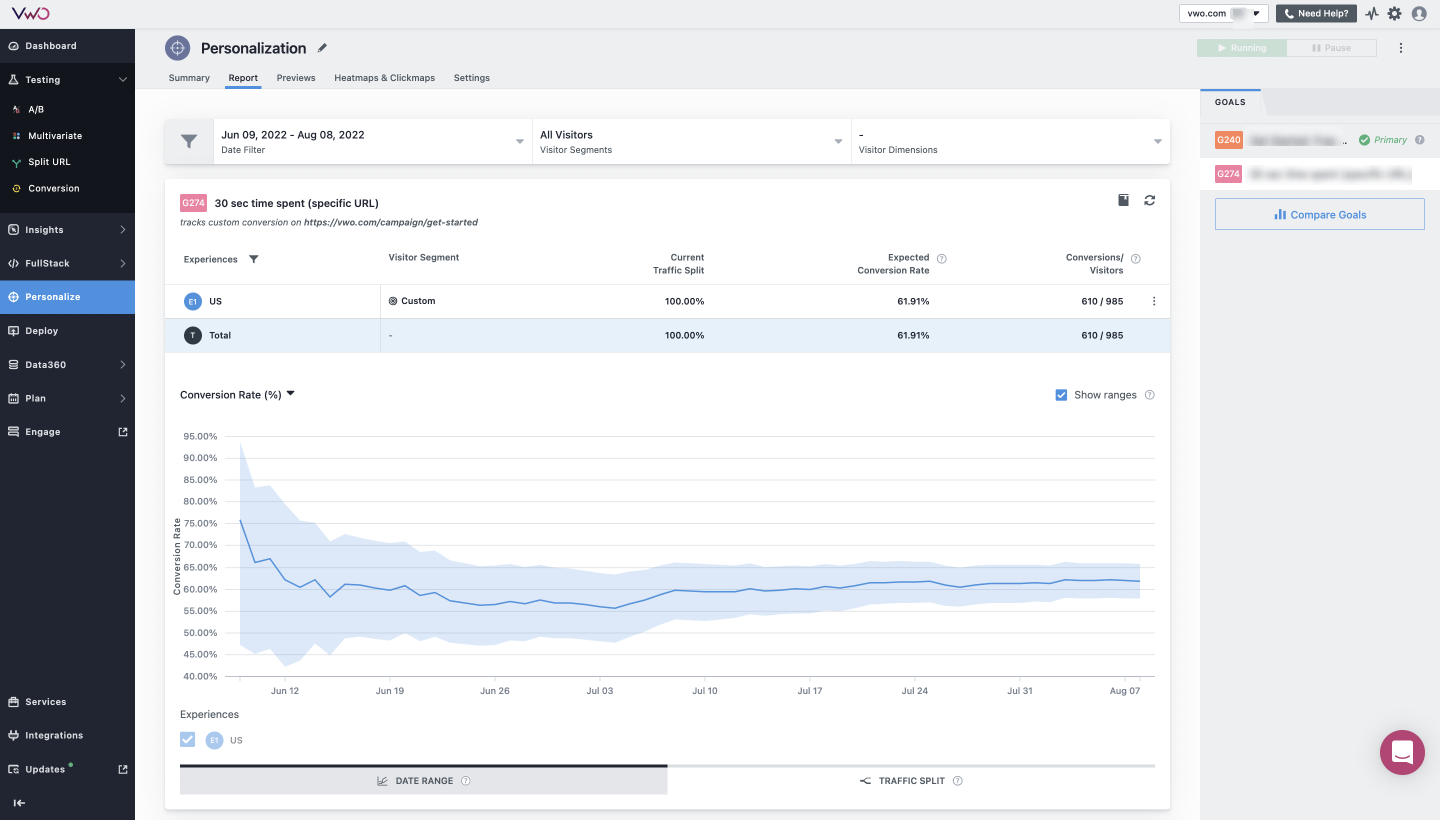Screen dimensions: 1440x820
Task: Switch to the Summary tab
Action: click(189, 77)
